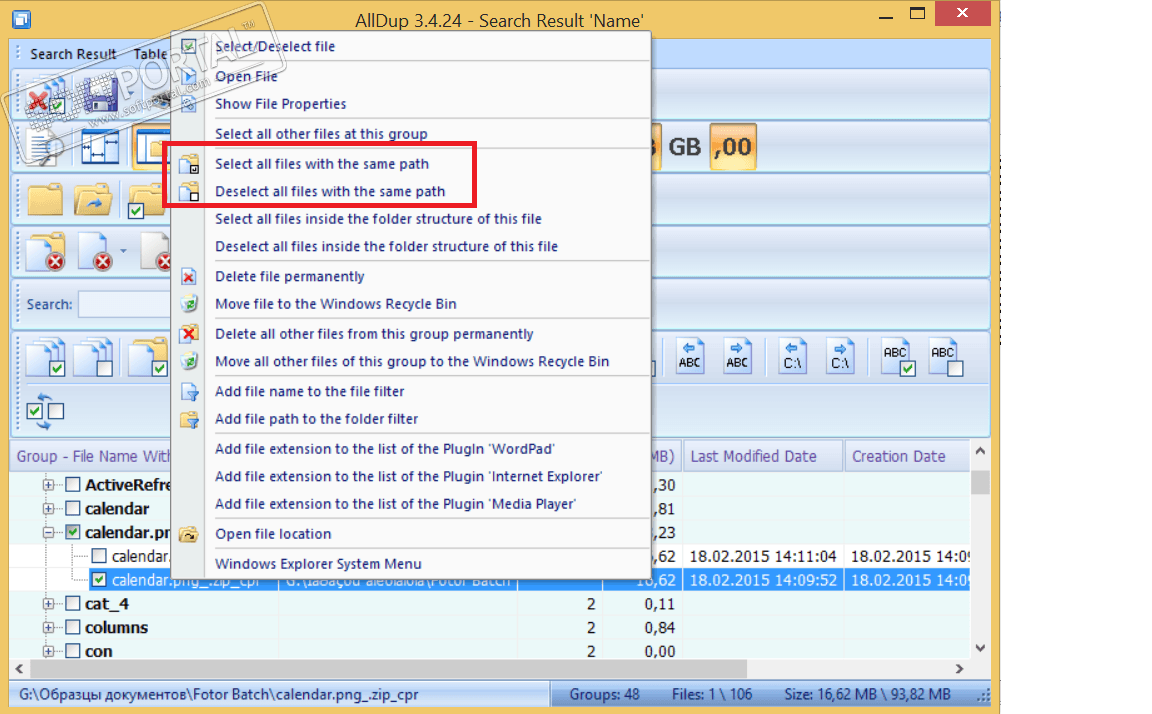Screen dimensions: 1152x714
Task: Choose Select all files with the same path
Action: 322,164
